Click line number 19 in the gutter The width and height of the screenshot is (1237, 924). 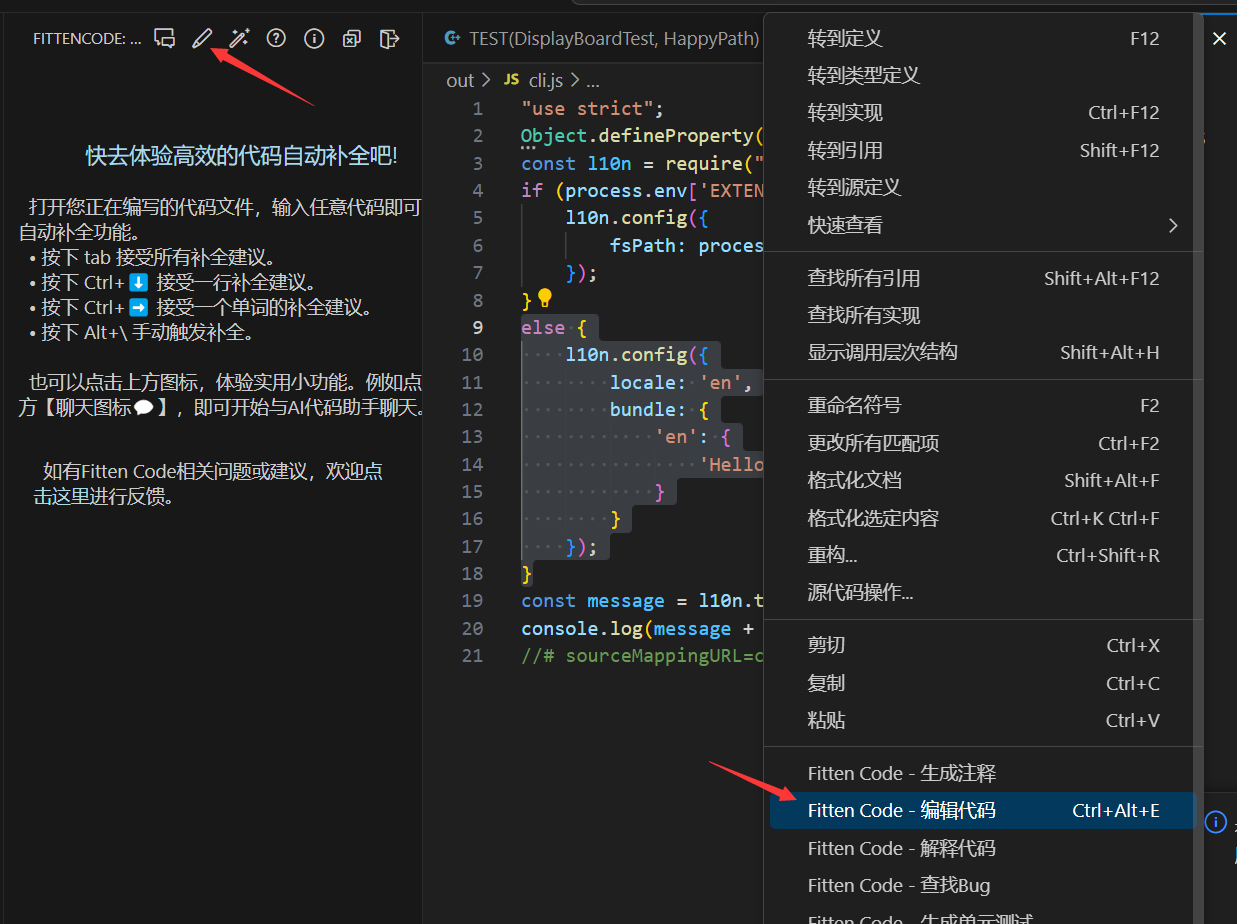472,601
